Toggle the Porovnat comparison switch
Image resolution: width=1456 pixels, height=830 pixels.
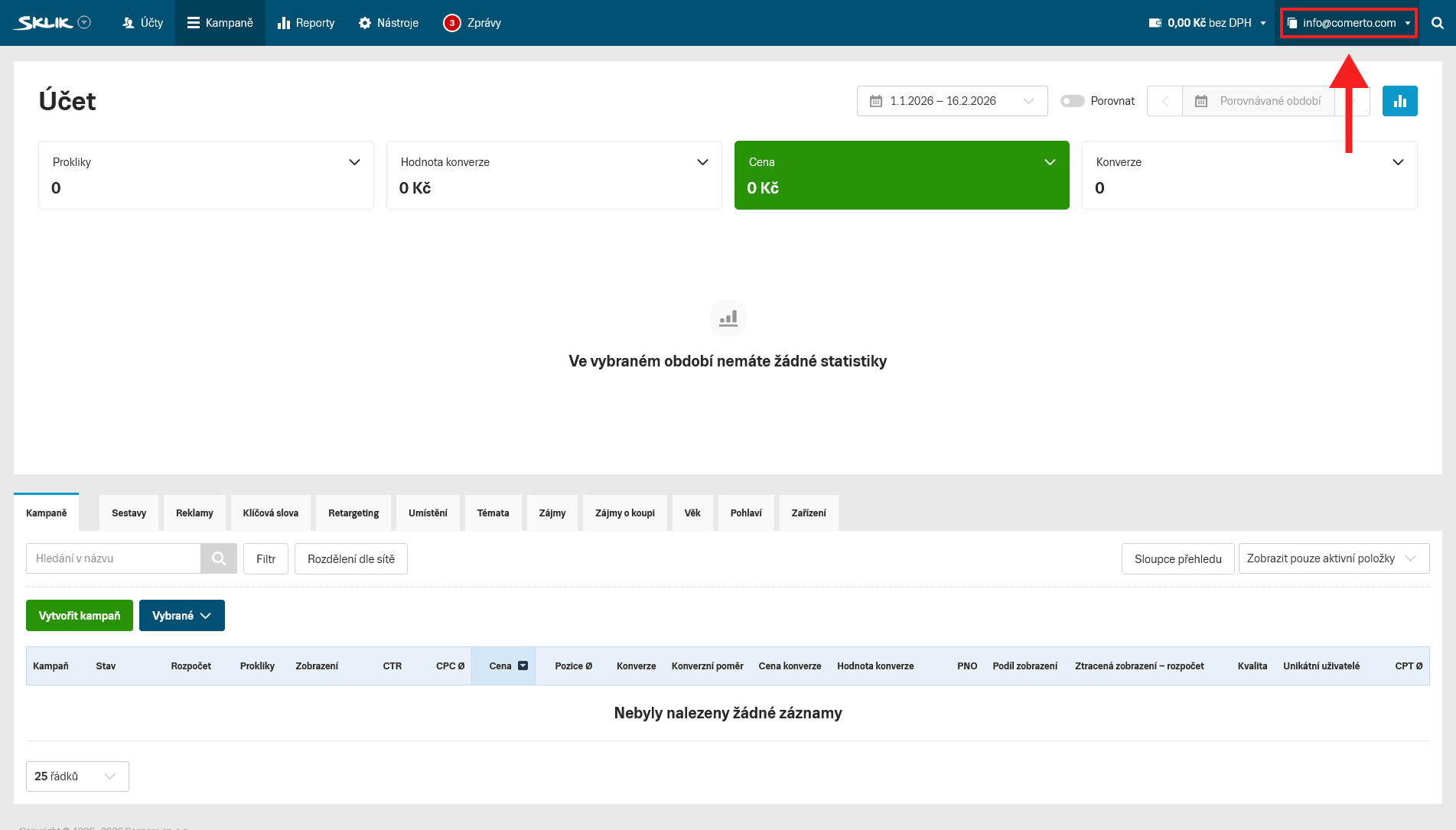(x=1072, y=101)
